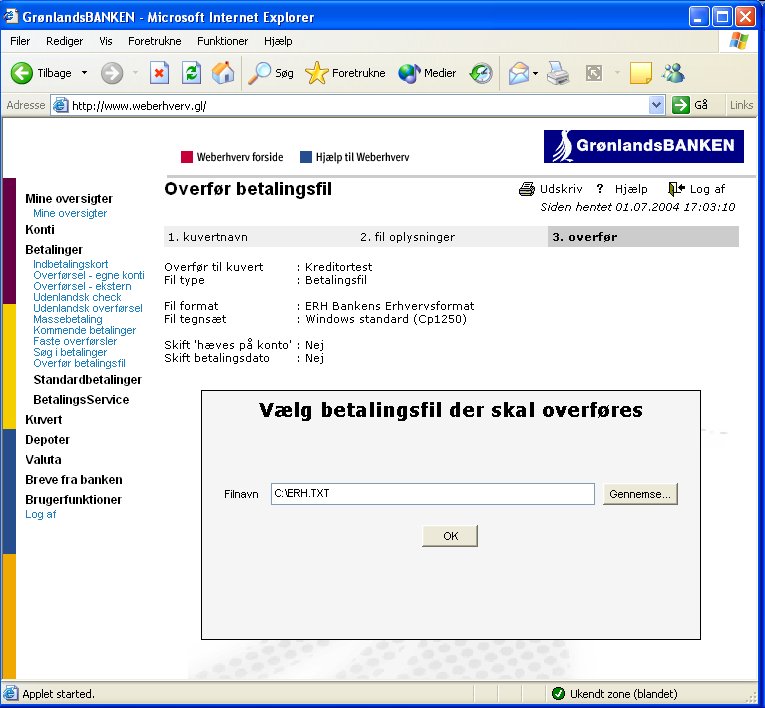Open the Filer menu
765x708 pixels.
(20, 41)
